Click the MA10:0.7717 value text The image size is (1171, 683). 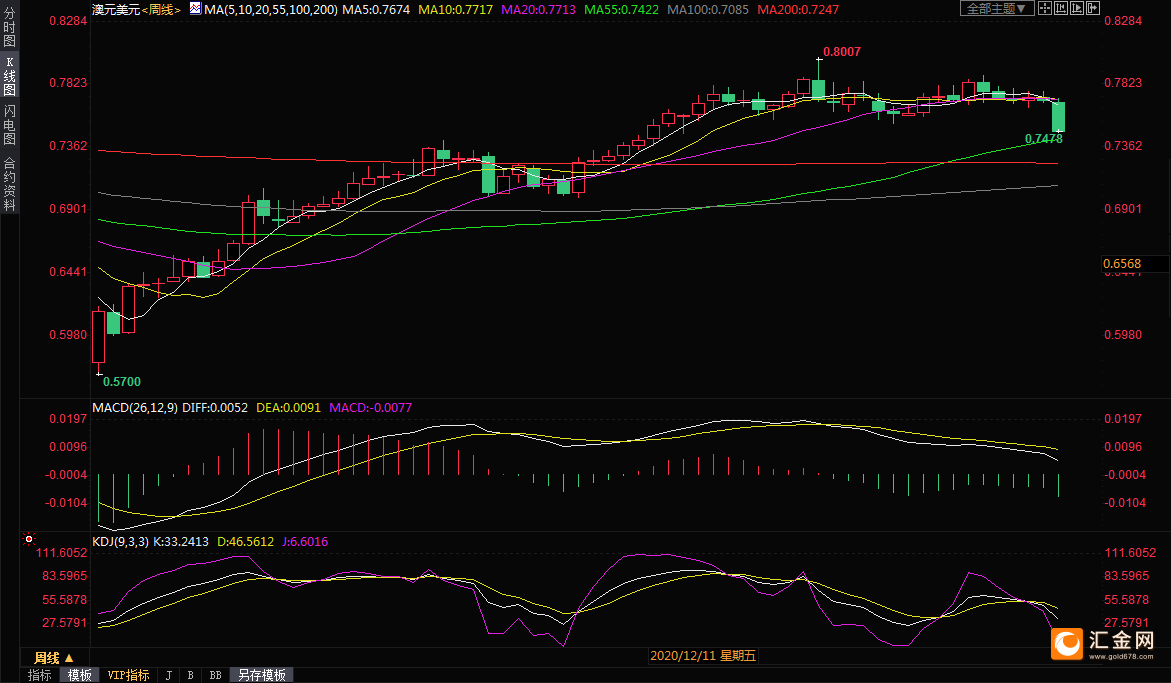pos(456,10)
